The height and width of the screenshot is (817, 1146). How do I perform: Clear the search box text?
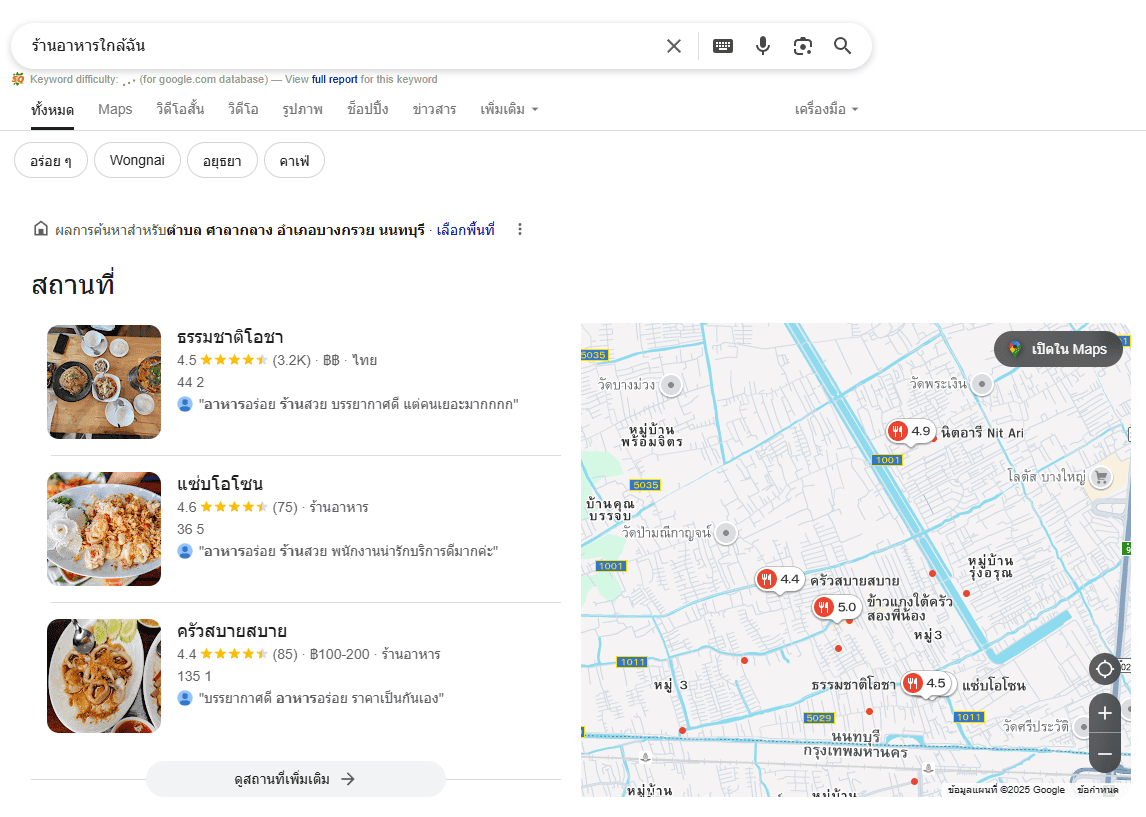tap(674, 46)
